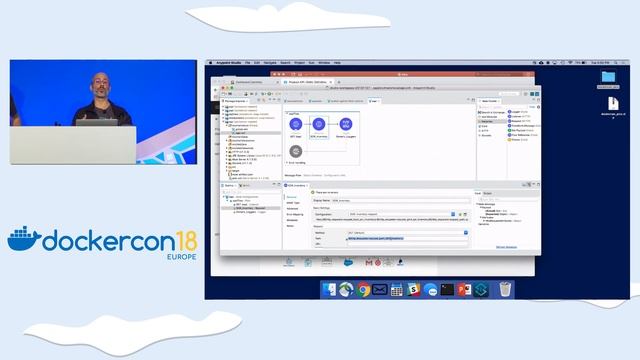The height and width of the screenshot is (360, 640).
Task: Click Gmail icon in the browser page
Action: (369, 263)
